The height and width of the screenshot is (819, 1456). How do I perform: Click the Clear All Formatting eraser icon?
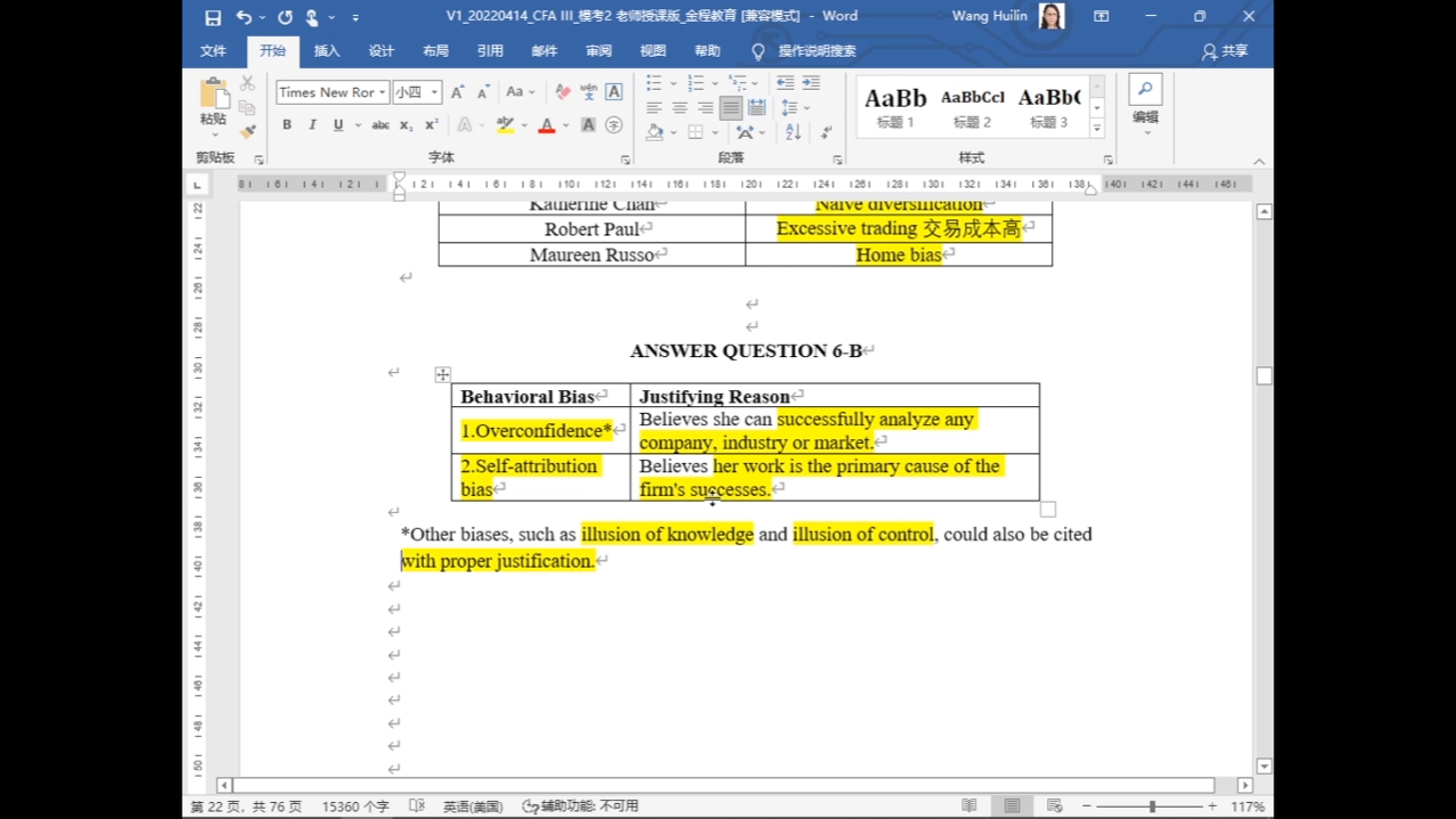coord(562,92)
